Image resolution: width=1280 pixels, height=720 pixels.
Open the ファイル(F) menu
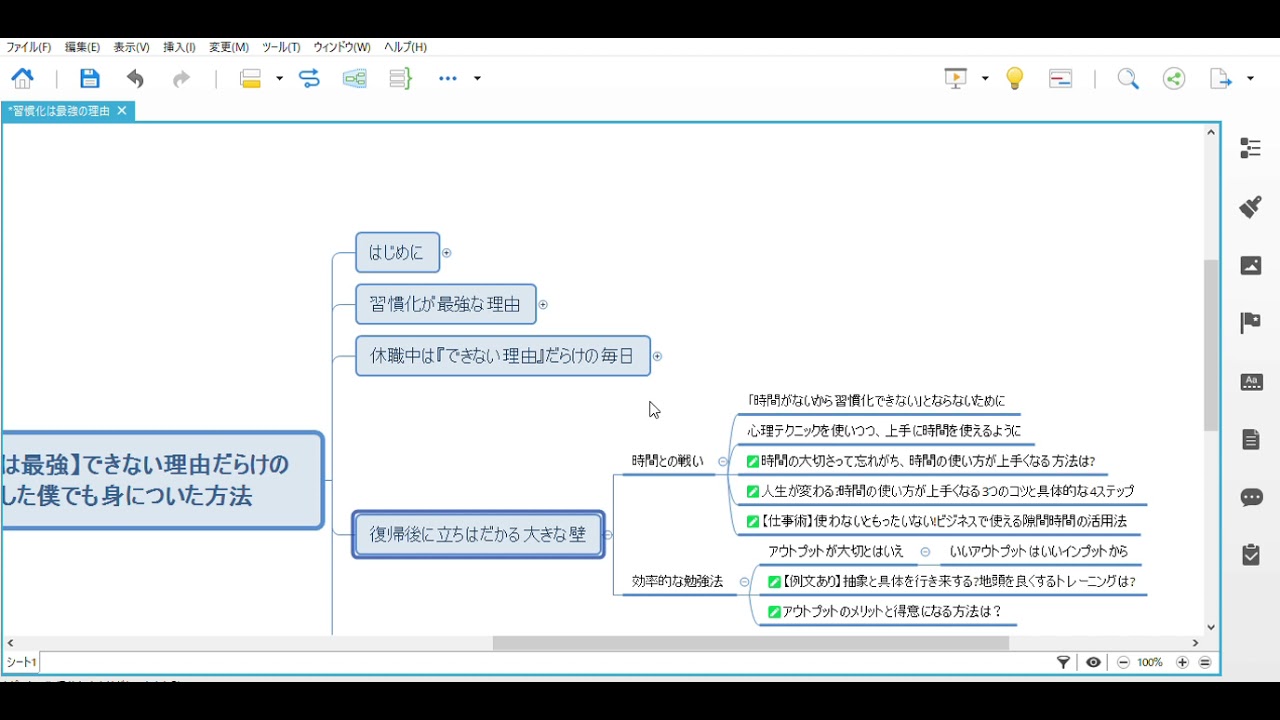click(29, 47)
